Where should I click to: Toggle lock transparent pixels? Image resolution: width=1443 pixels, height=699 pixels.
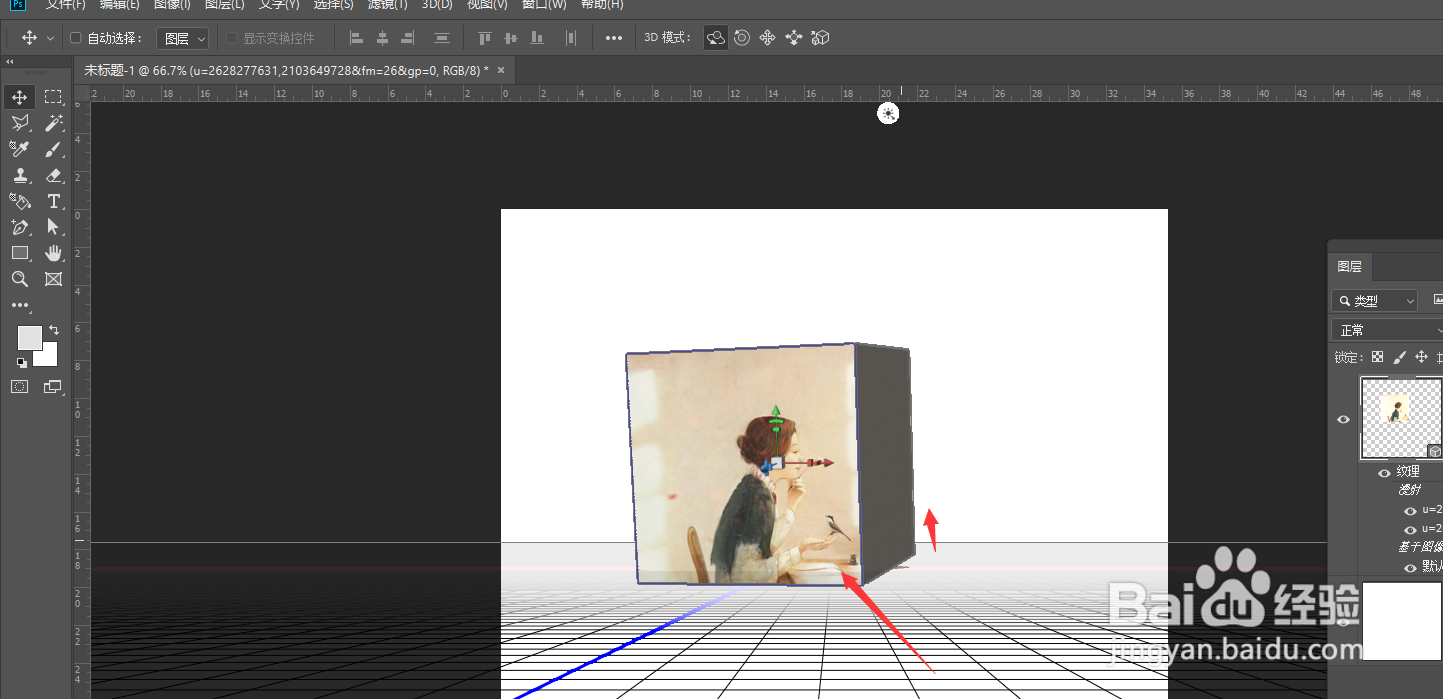click(1377, 357)
